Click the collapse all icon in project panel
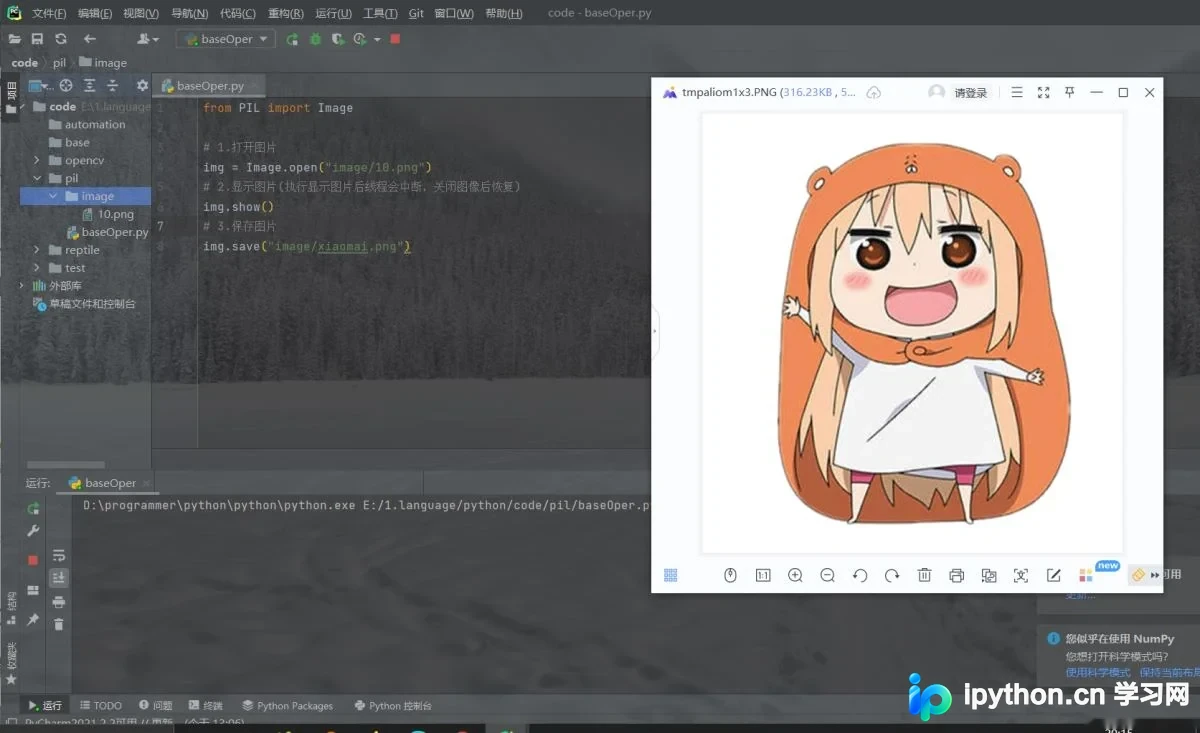Image resolution: width=1200 pixels, height=733 pixels. tap(113, 86)
